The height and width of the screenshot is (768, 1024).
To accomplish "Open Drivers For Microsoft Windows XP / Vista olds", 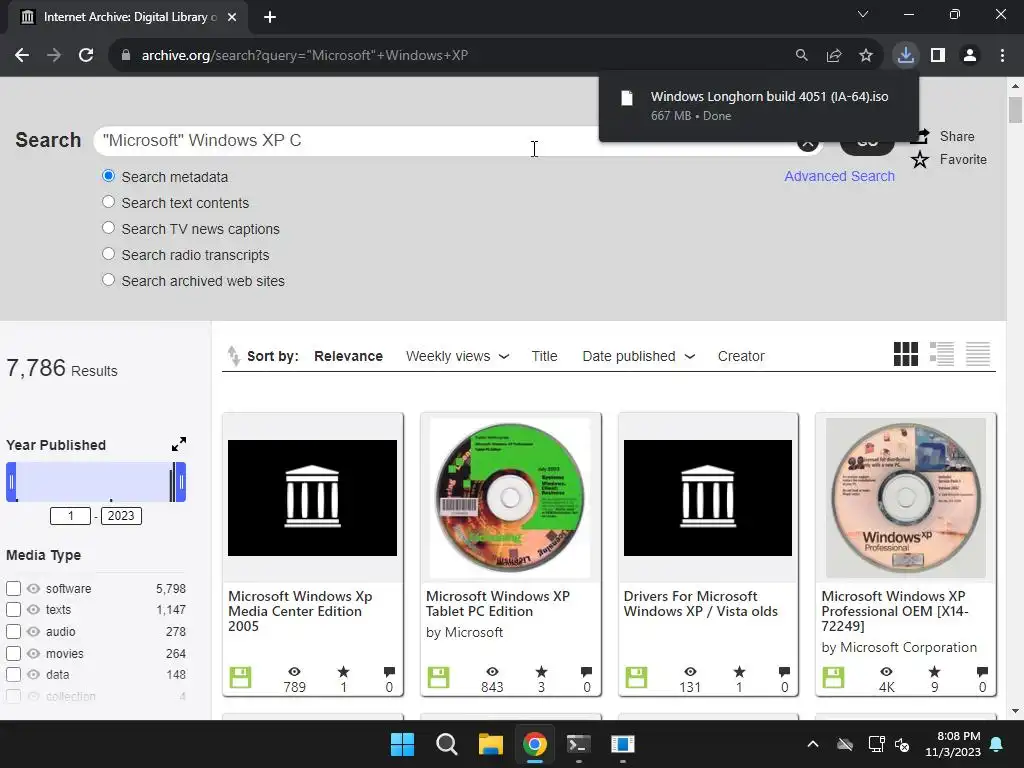I will (x=701, y=603).
